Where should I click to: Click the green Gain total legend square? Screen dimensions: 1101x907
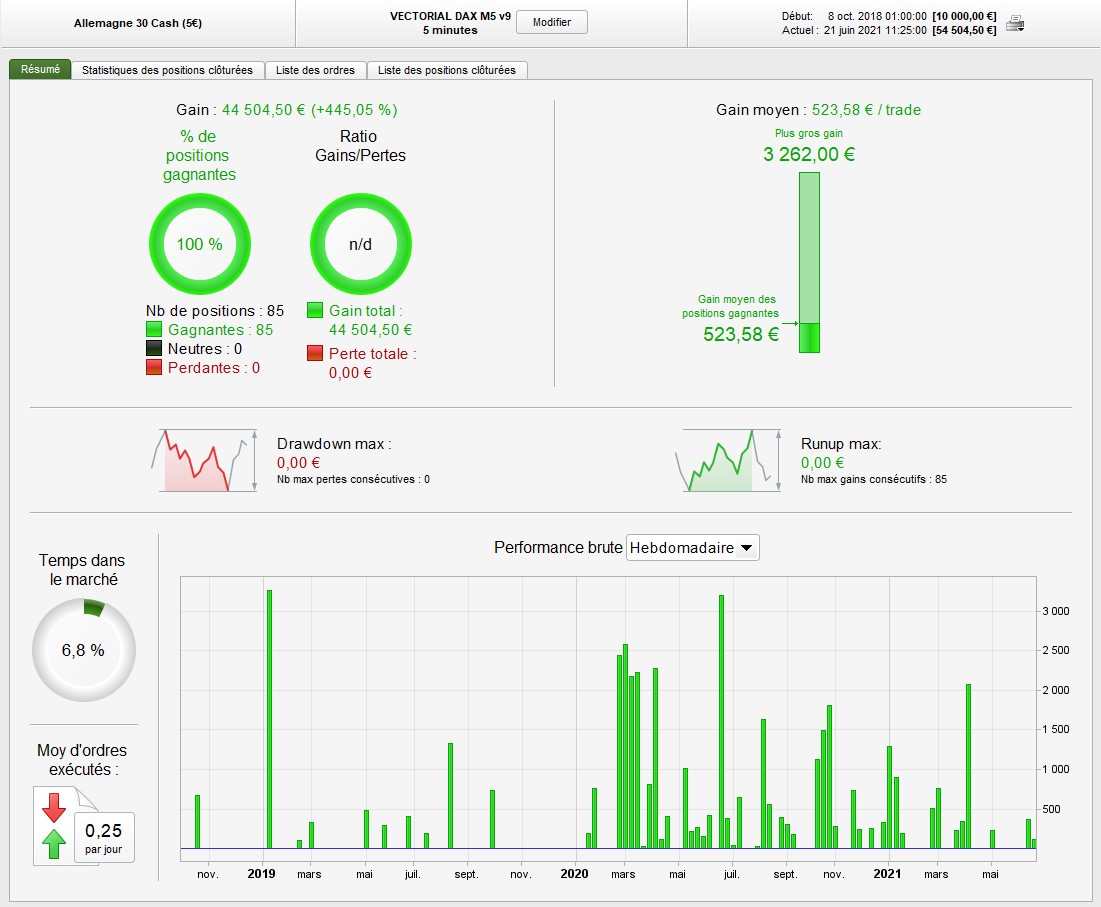315,311
